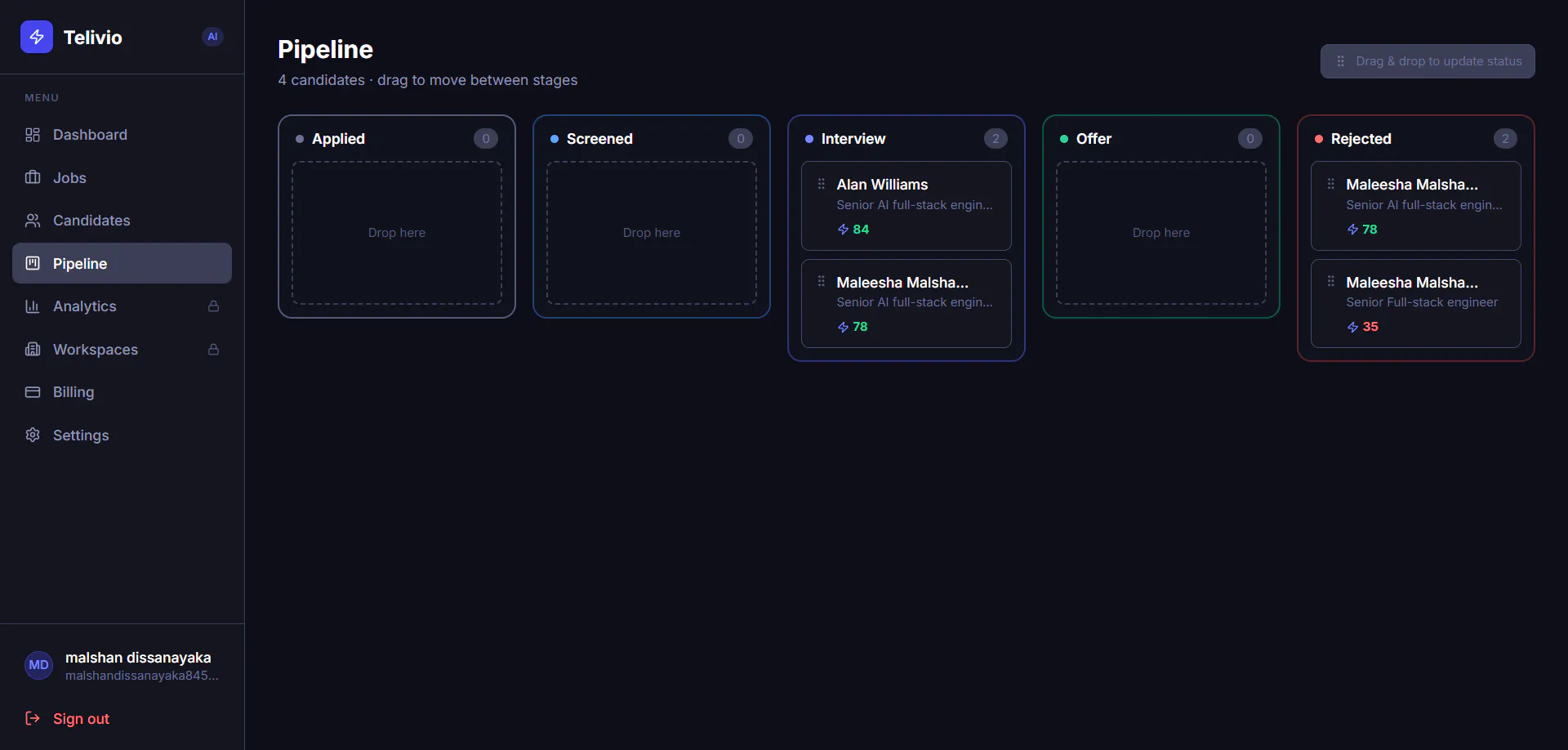This screenshot has height=750, width=1568.
Task: Click lightning icon beside score 35
Action: click(1353, 327)
